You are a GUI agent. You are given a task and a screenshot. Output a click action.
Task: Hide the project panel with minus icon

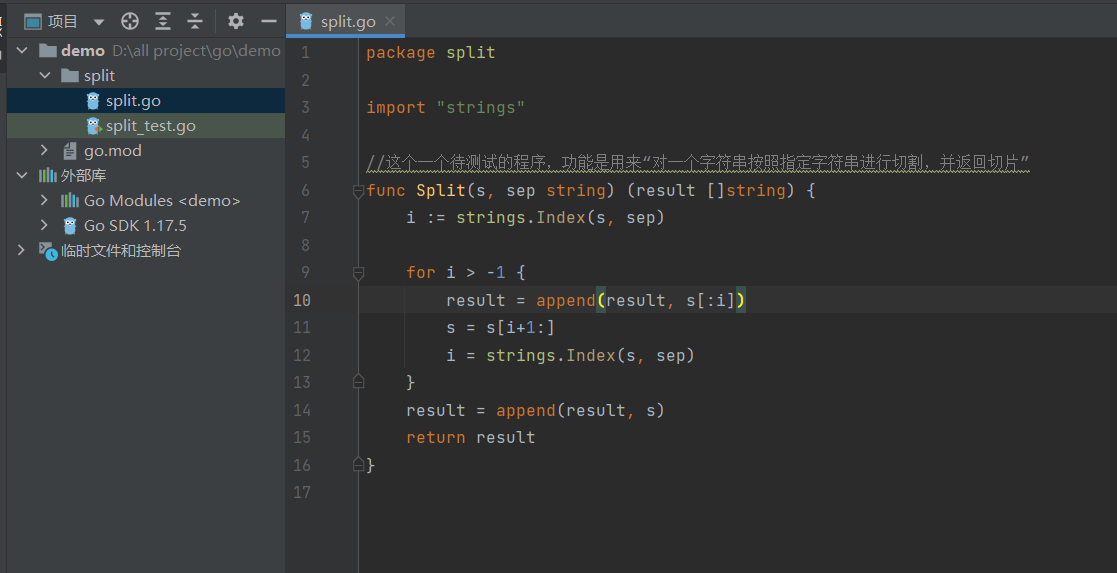(x=269, y=21)
